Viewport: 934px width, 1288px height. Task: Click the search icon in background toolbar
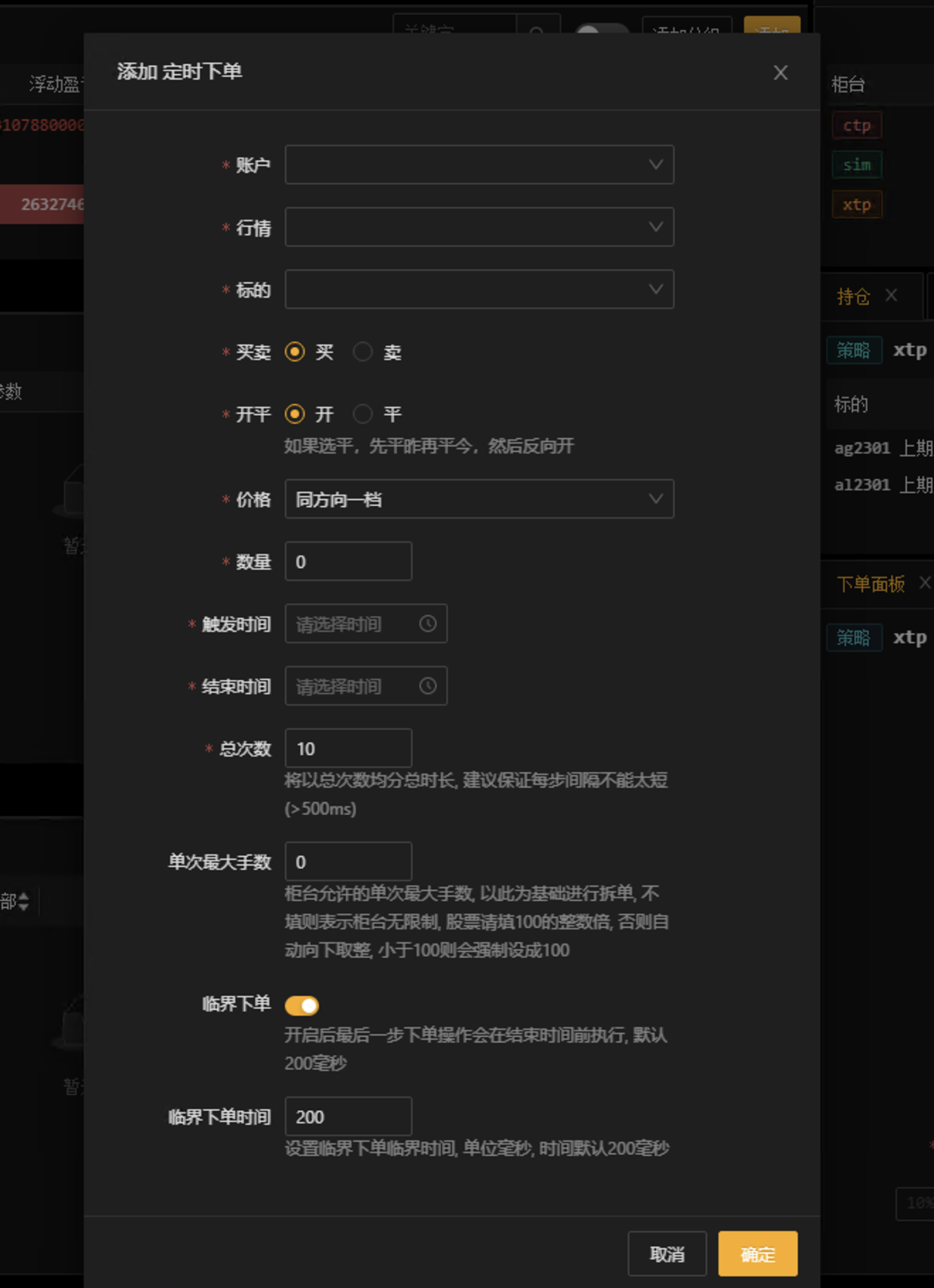537,29
